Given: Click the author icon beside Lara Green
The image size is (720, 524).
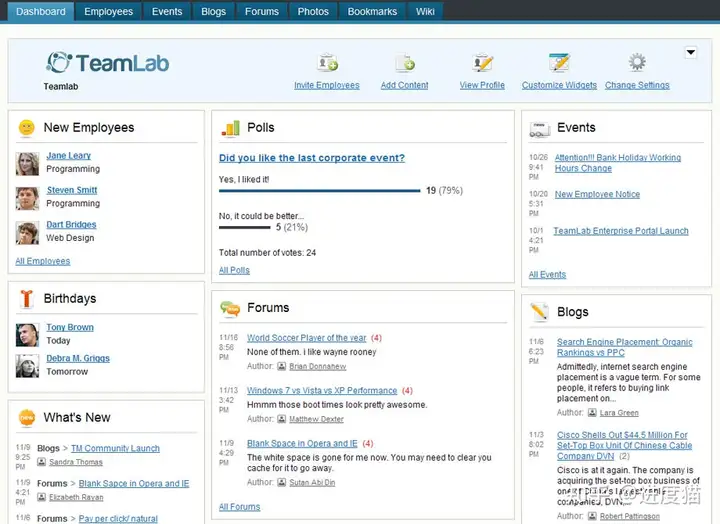Looking at the screenshot, I should [x=592, y=412].
